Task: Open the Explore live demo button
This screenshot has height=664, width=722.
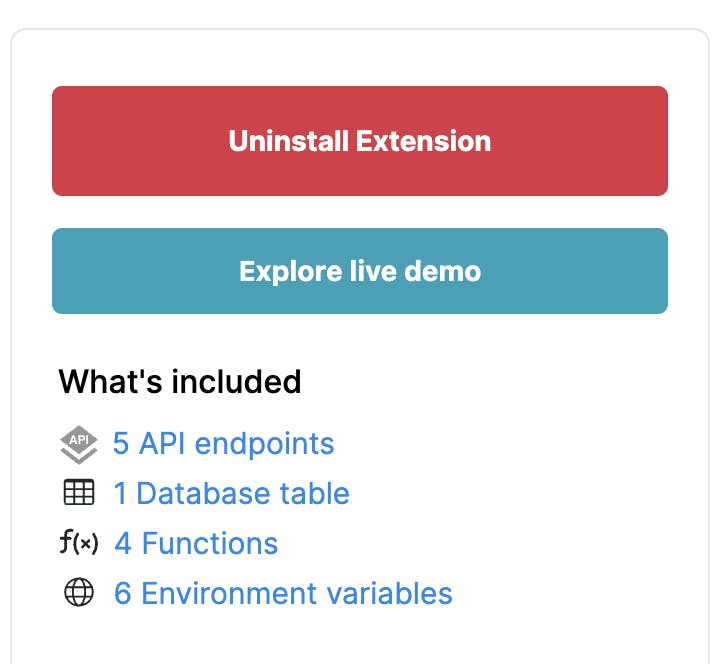Action: tap(360, 271)
